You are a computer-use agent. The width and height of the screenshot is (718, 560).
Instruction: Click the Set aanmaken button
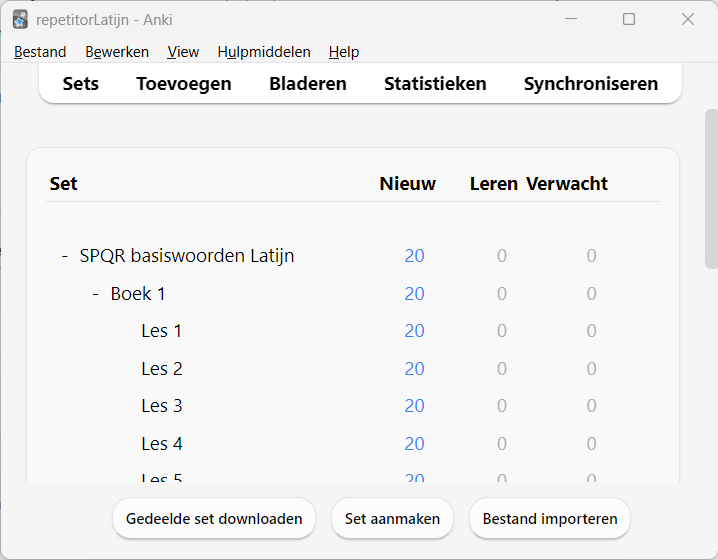coord(392,518)
